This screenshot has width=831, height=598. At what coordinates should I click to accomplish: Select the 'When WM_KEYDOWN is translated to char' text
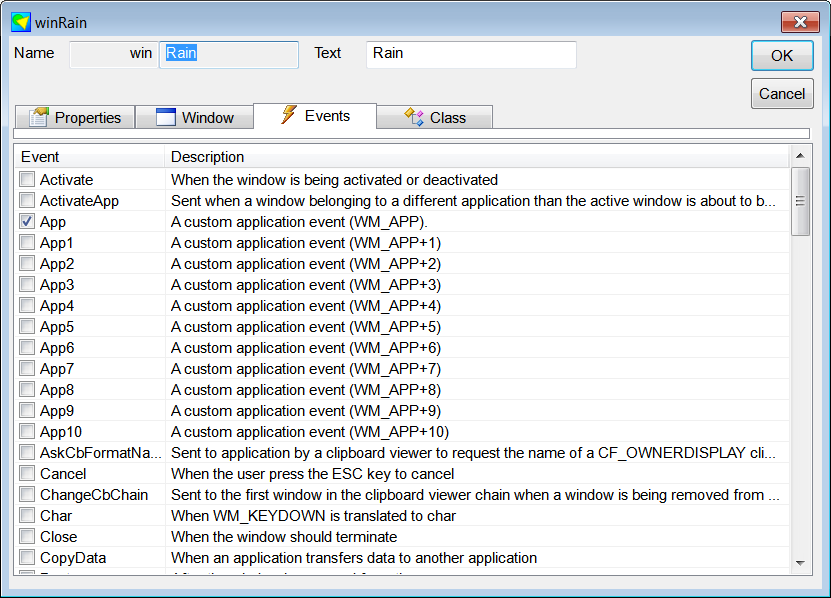313,516
